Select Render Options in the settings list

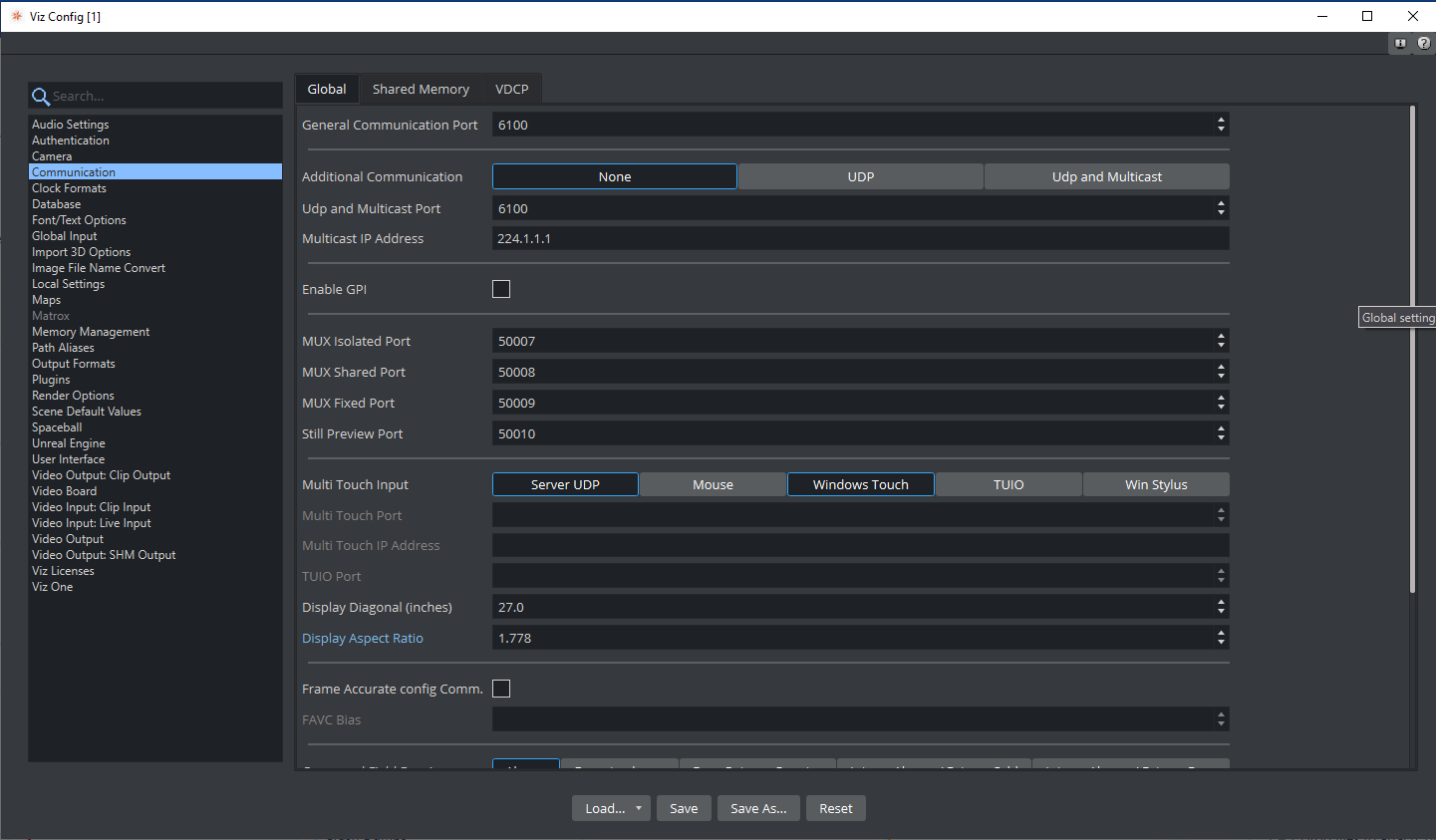[x=73, y=396]
